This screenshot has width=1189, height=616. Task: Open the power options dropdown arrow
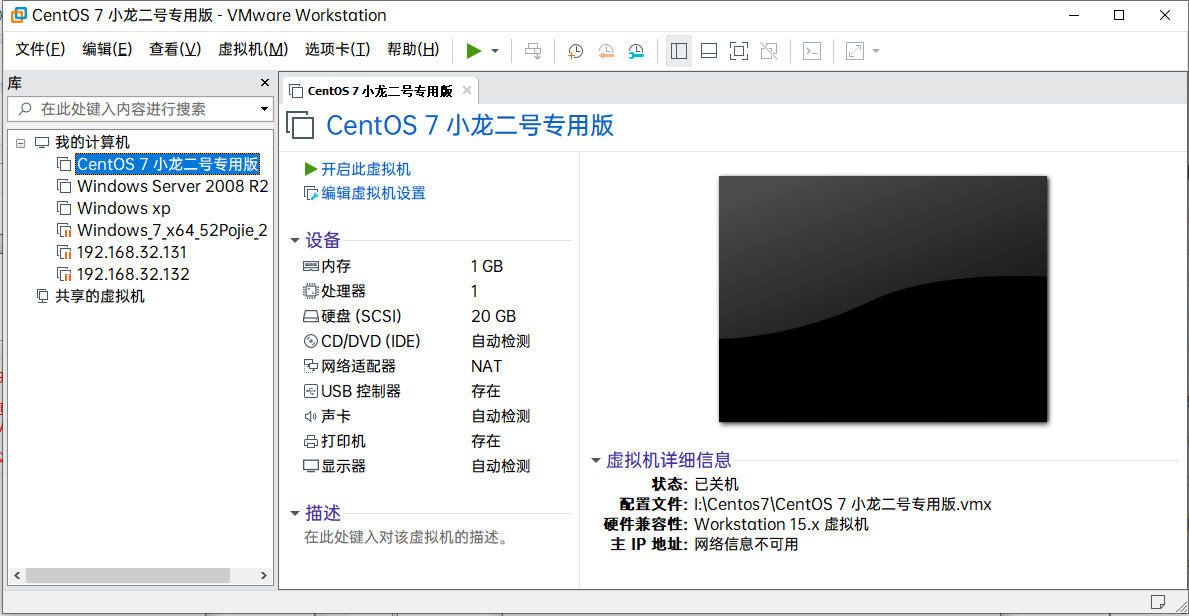click(495, 51)
